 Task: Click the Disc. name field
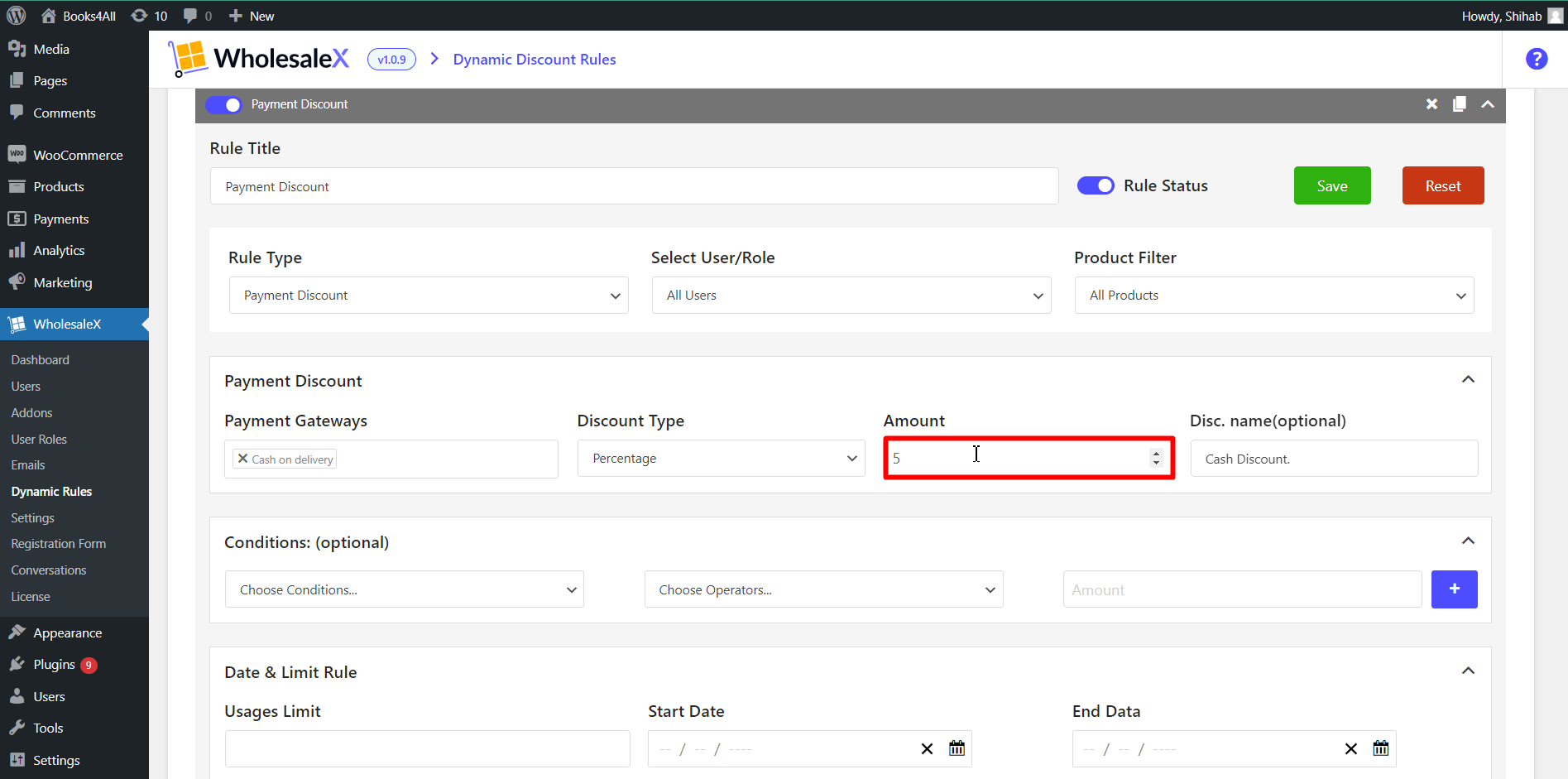(1334, 459)
